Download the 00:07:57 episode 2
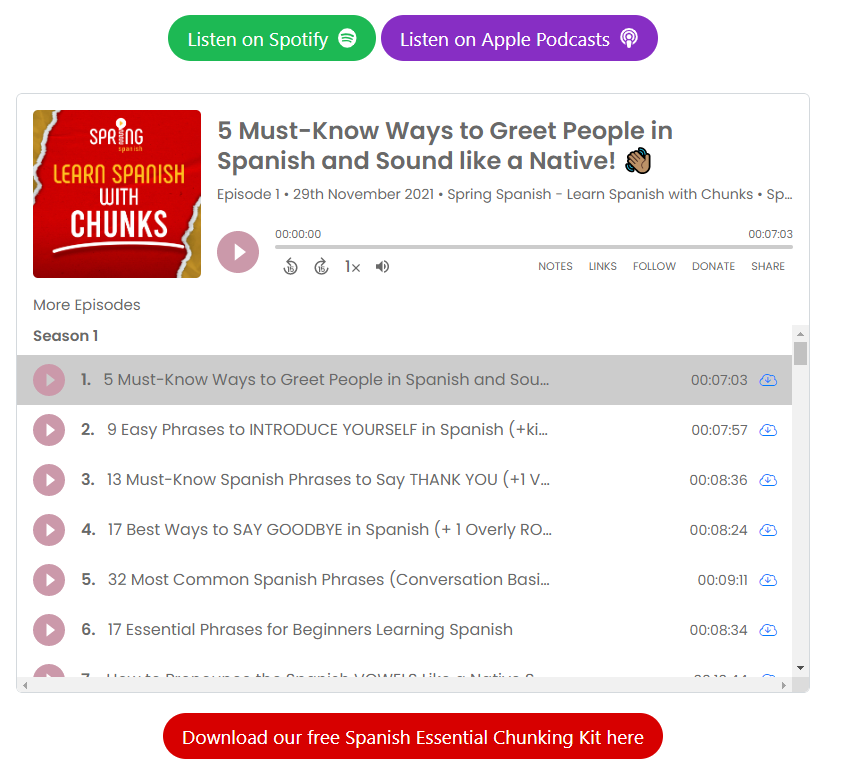This screenshot has width=841, height=764. pos(768,430)
